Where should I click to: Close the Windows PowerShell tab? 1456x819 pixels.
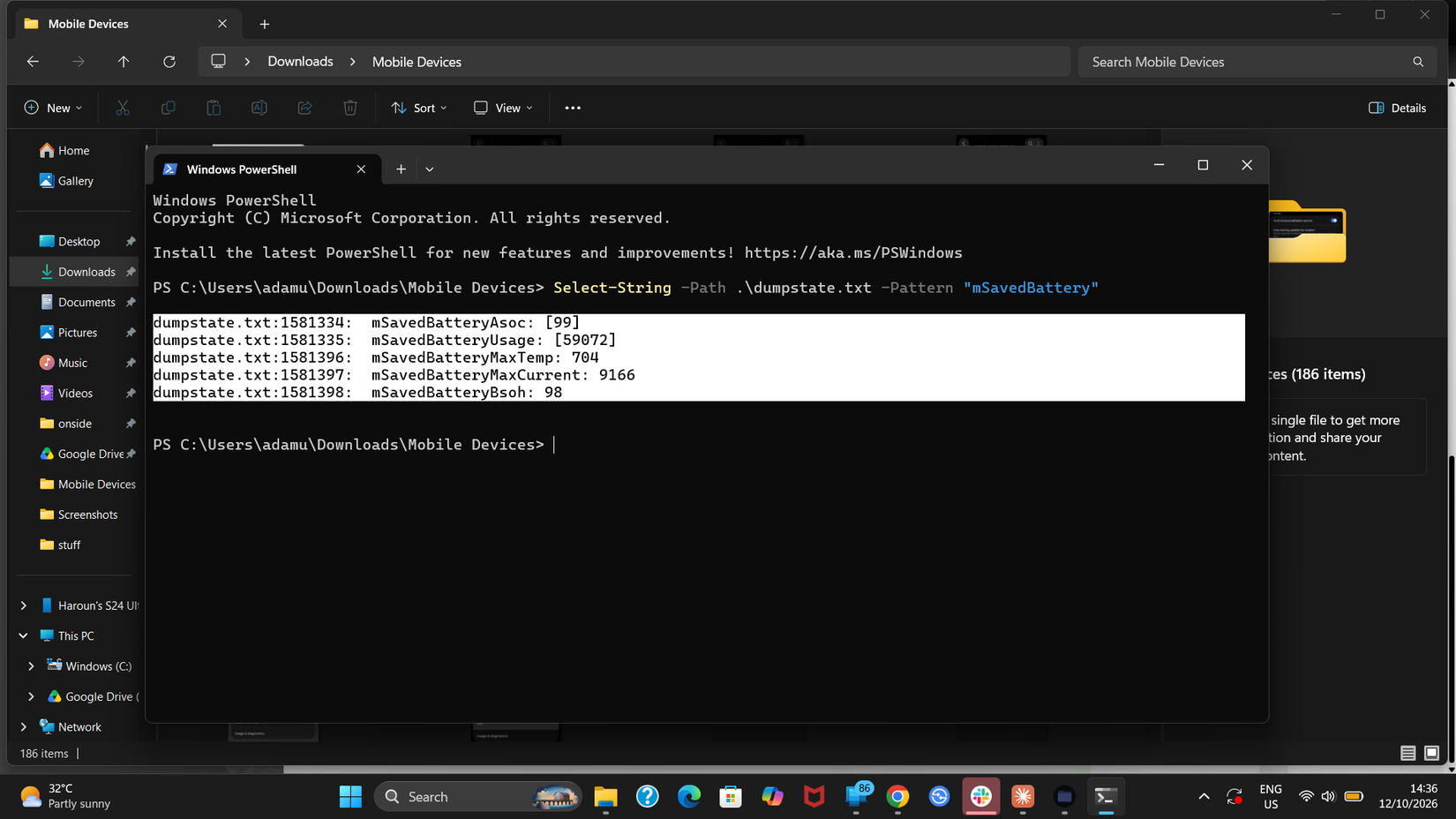[361, 169]
